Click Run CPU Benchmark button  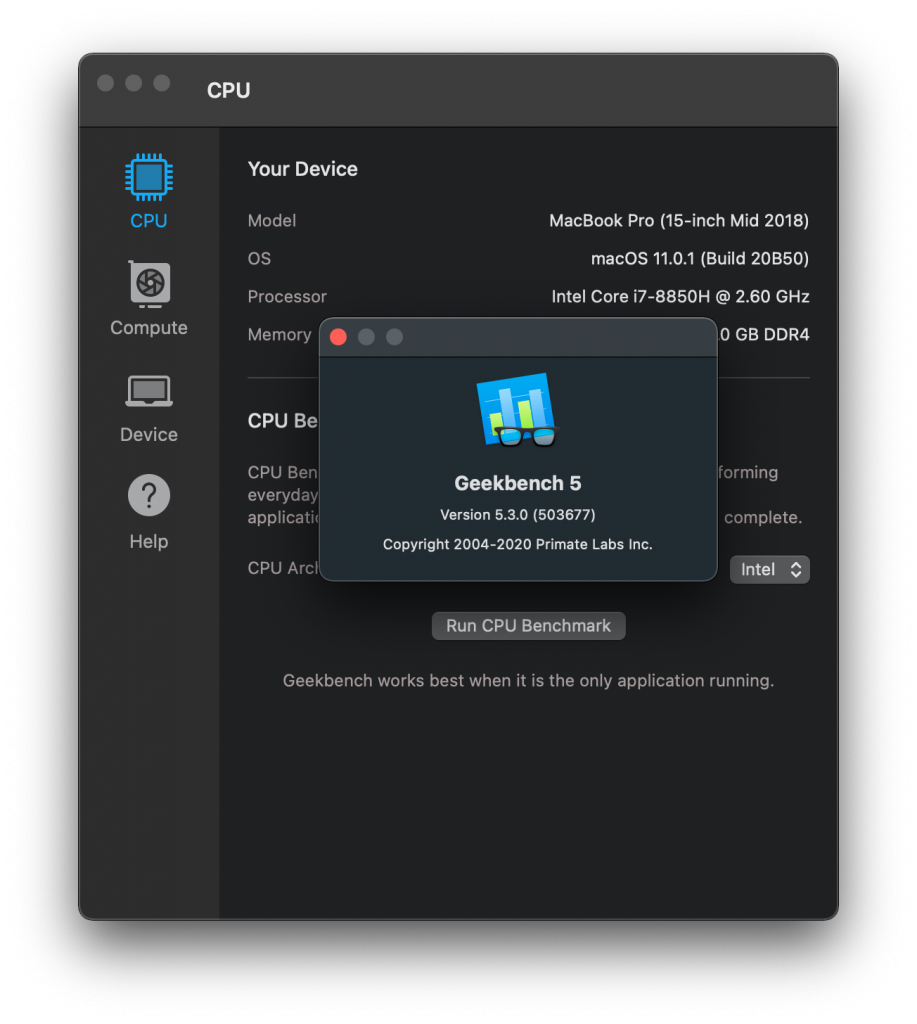[x=528, y=626]
